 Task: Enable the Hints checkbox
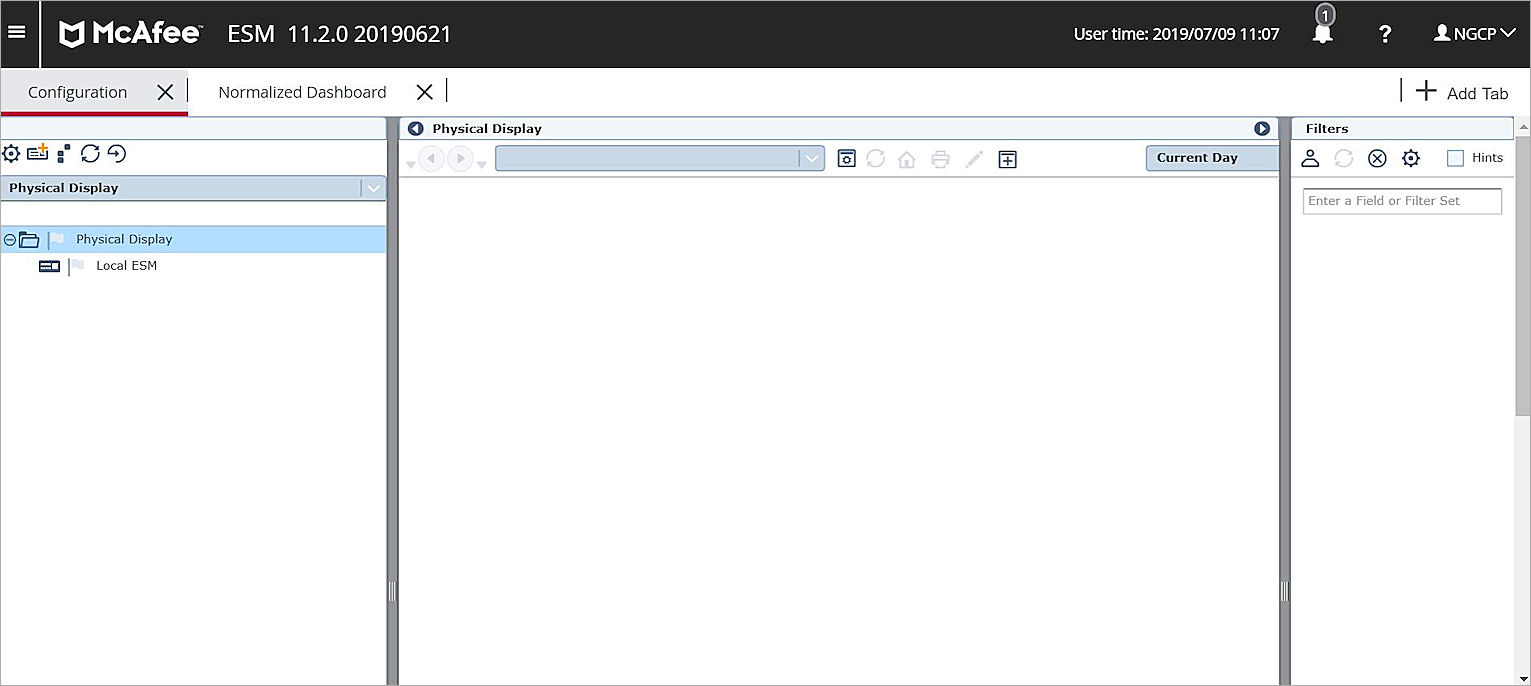click(x=1457, y=157)
